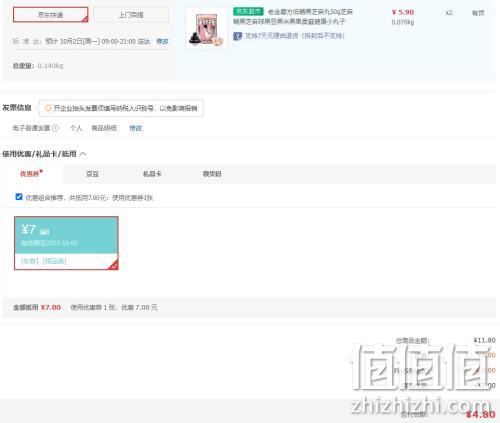Click the invoice tip lightbulb icon
This screenshot has height=423, width=500.
point(48,108)
